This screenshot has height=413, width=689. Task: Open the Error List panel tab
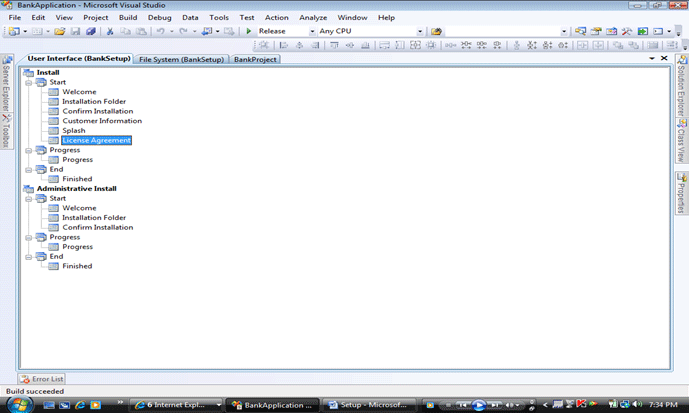pos(42,379)
